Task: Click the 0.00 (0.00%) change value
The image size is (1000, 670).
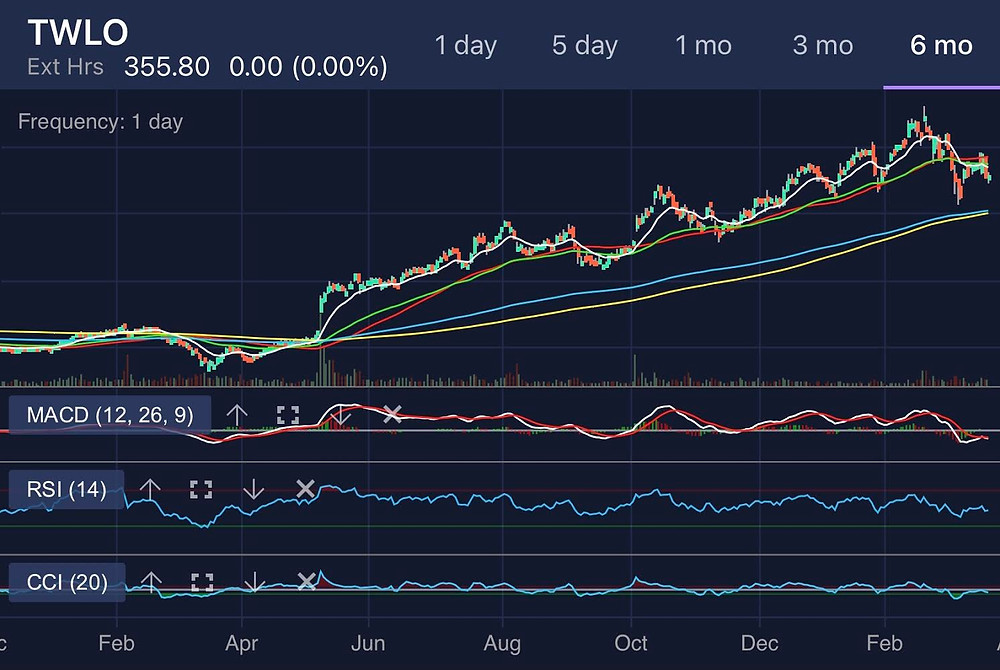Action: pyautogui.click(x=308, y=67)
